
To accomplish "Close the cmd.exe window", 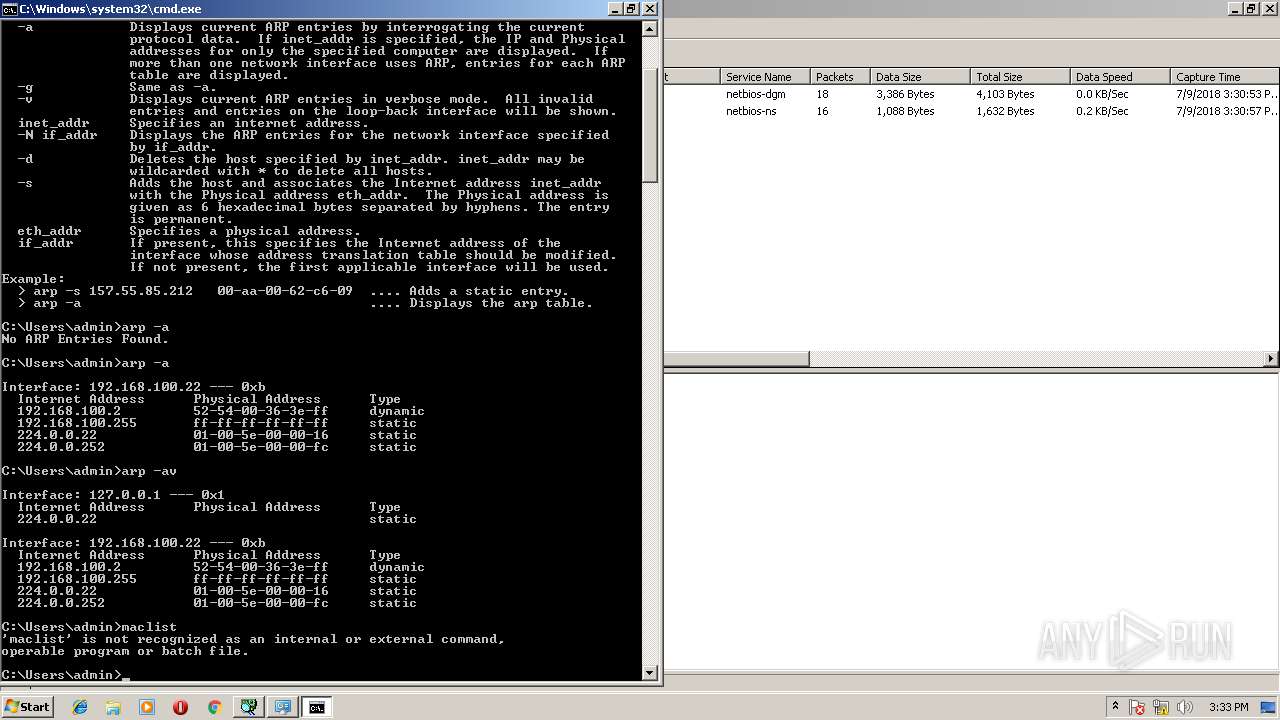I will (x=650, y=9).
